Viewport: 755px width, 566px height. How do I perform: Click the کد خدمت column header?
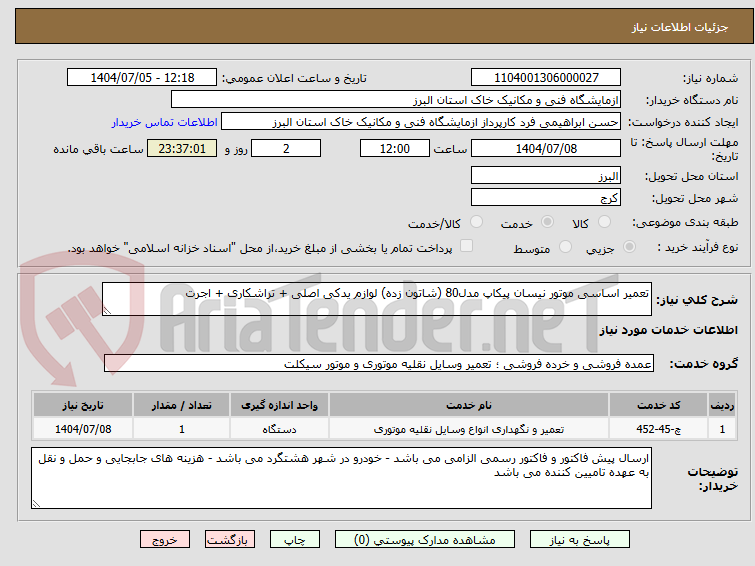coord(658,405)
